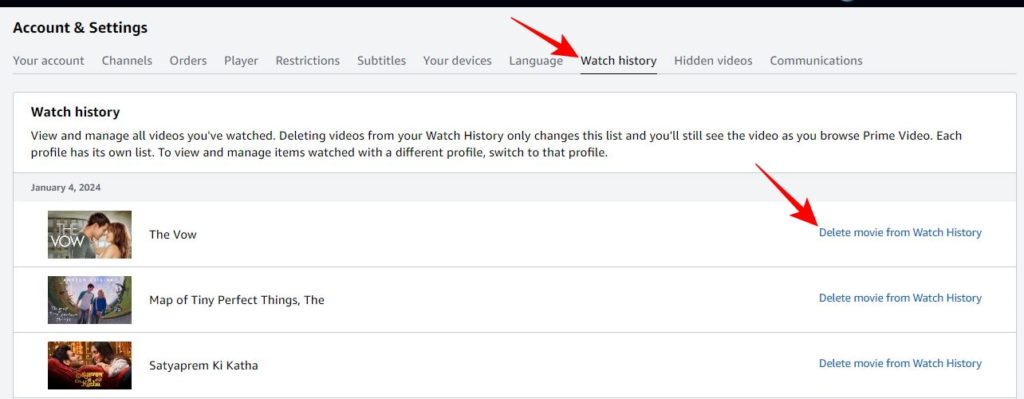Screen dimensions: 1024x399
Task: Delete The Vow from Watch History
Action: (900, 232)
